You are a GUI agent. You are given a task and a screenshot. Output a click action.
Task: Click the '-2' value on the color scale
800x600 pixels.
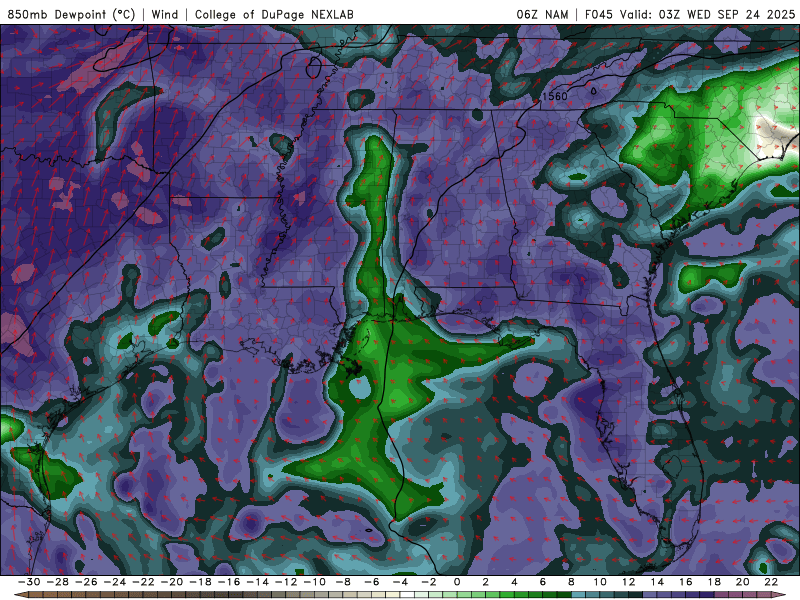coord(429,582)
